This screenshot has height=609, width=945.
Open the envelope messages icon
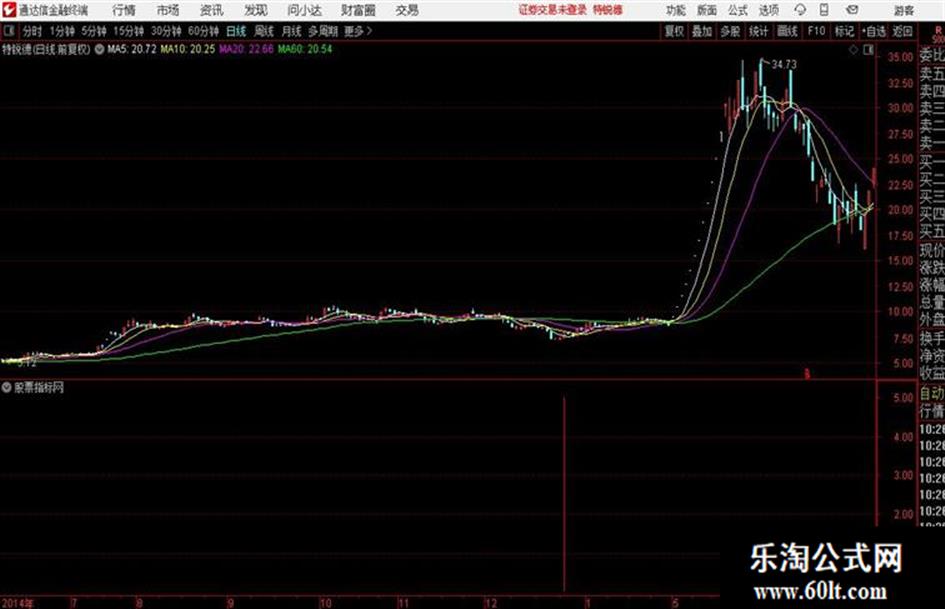pos(852,10)
